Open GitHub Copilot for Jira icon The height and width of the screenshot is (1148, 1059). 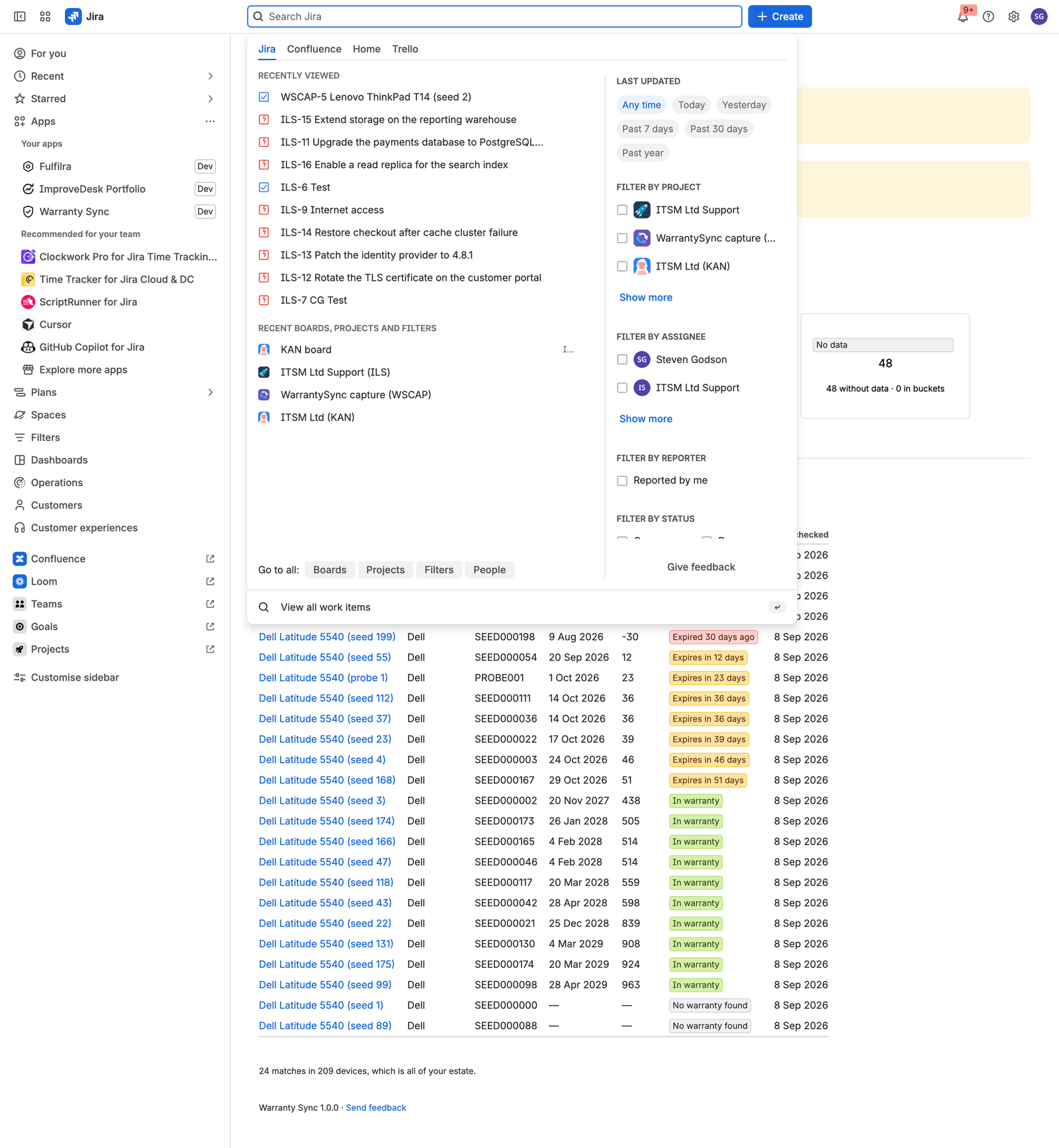pos(28,347)
